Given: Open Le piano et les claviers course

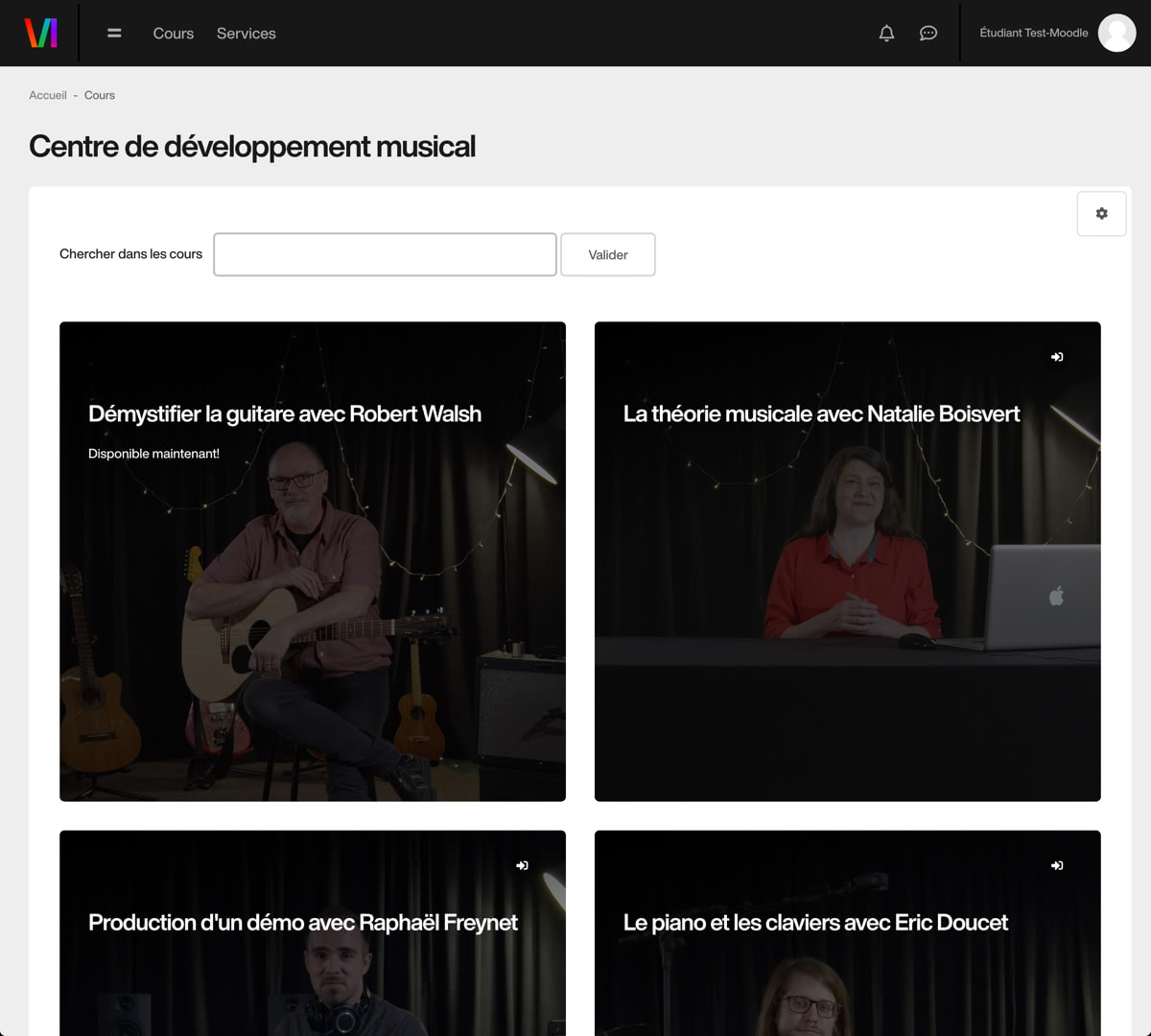Looking at the screenshot, I should pos(815,922).
